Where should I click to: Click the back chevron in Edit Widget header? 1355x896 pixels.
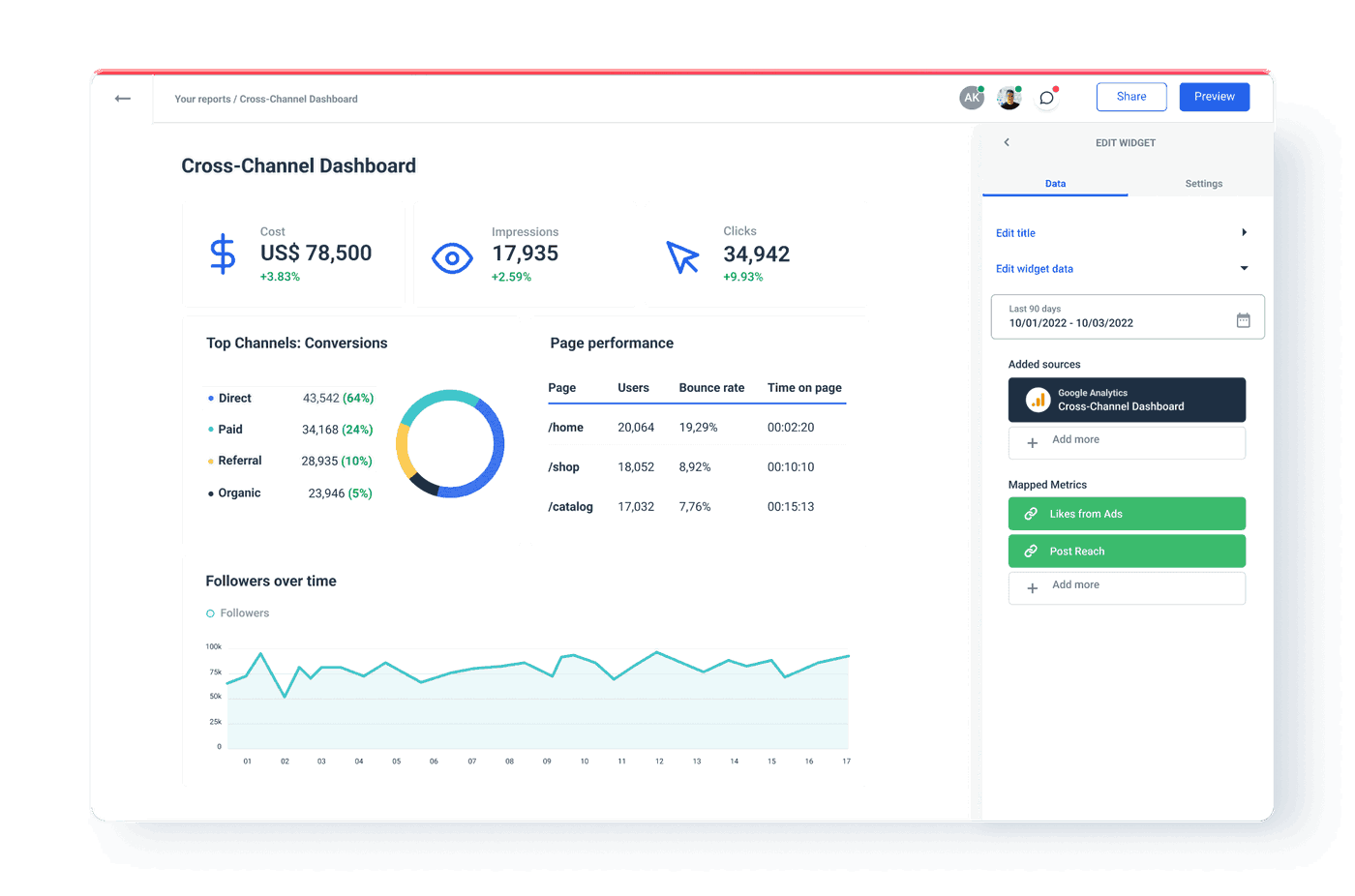[1007, 142]
